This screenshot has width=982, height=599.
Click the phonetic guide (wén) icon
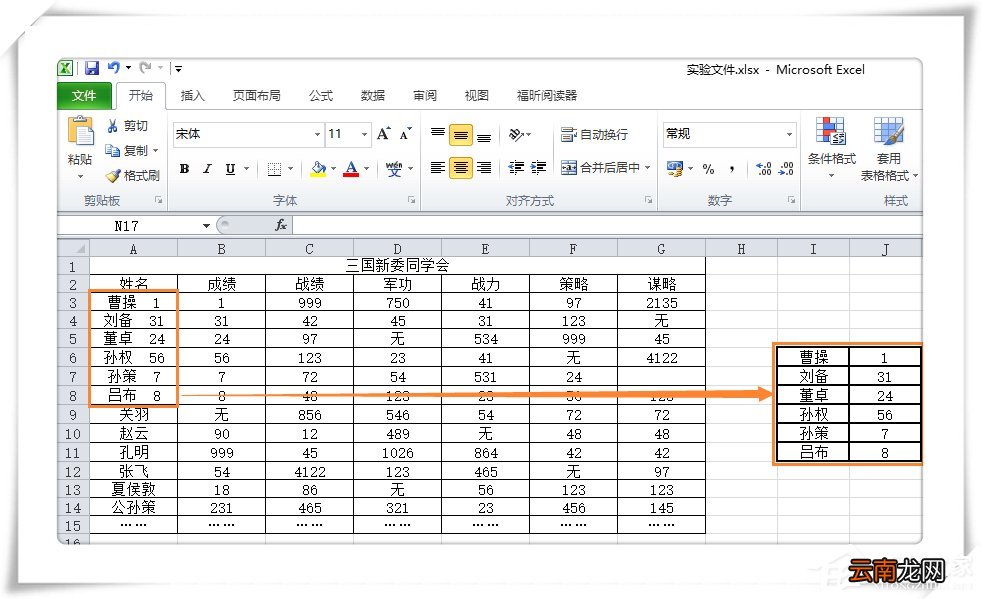(x=394, y=169)
